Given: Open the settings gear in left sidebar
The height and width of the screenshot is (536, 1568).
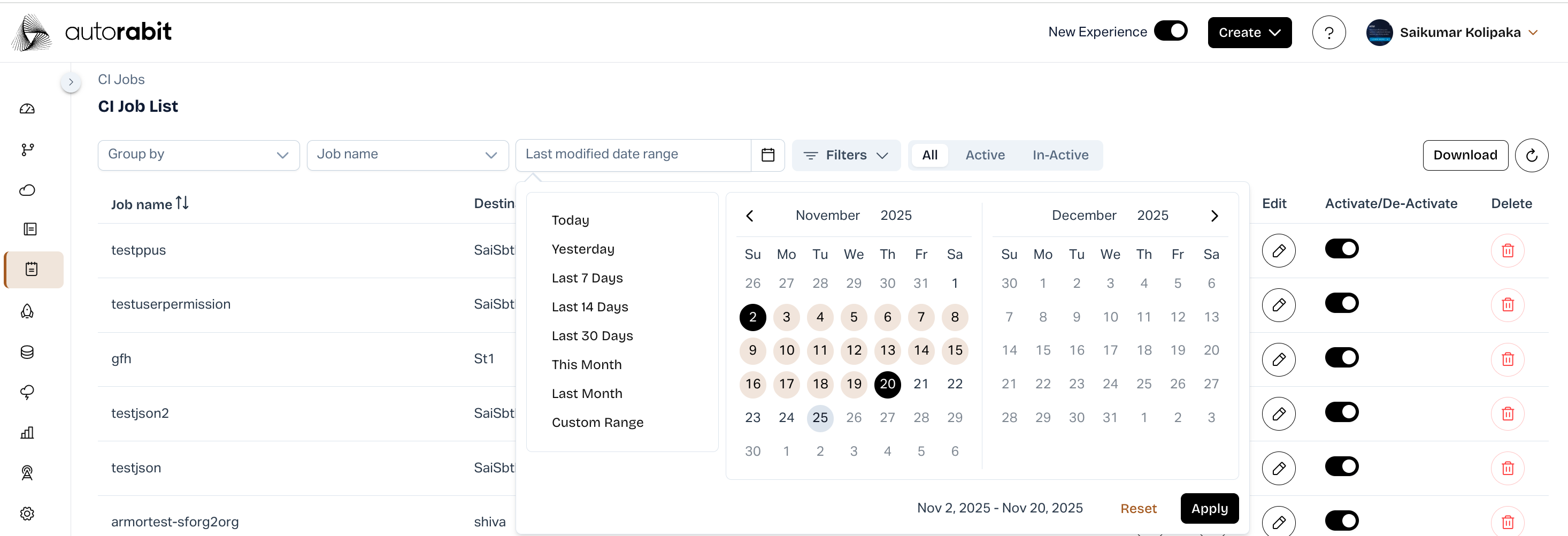Looking at the screenshot, I should 27,514.
